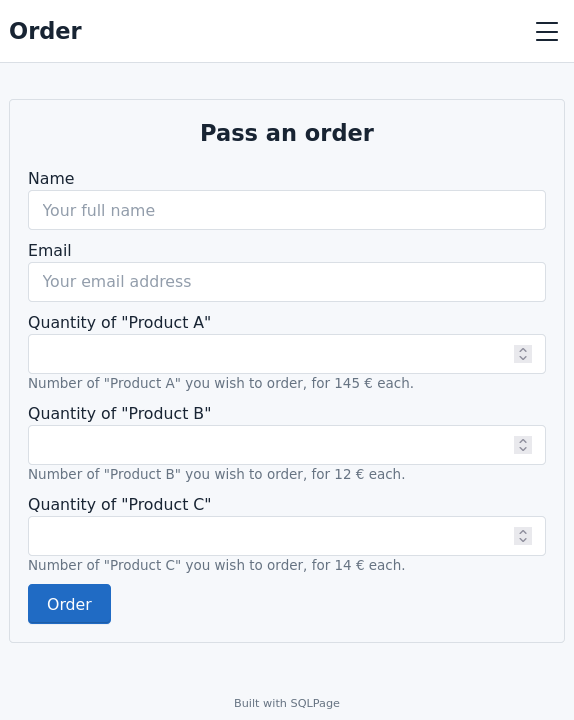Image resolution: width=574 pixels, height=720 pixels.
Task: Submit the form with the Order button
Action: (69, 604)
